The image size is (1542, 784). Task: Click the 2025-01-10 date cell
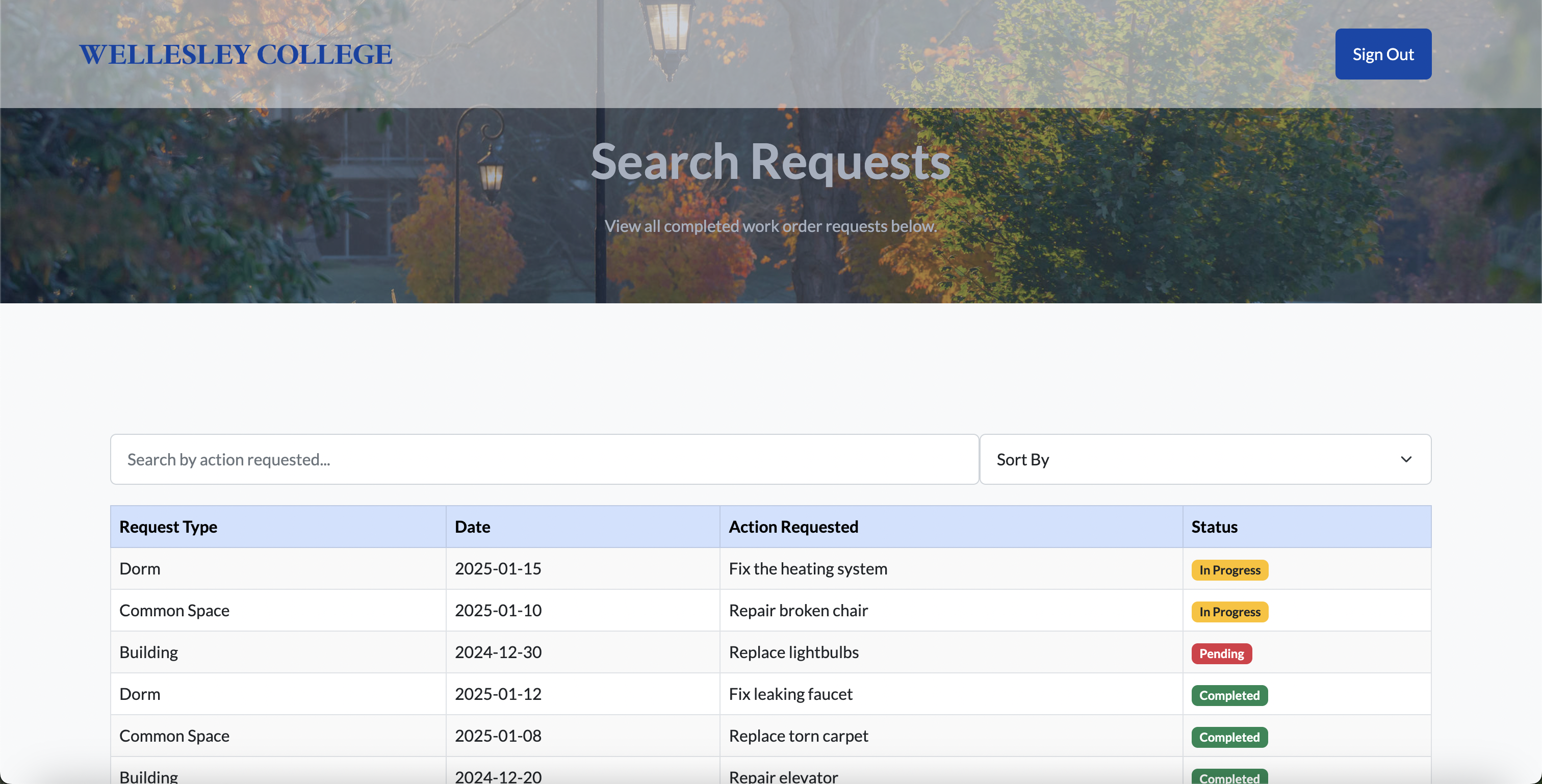coord(582,611)
